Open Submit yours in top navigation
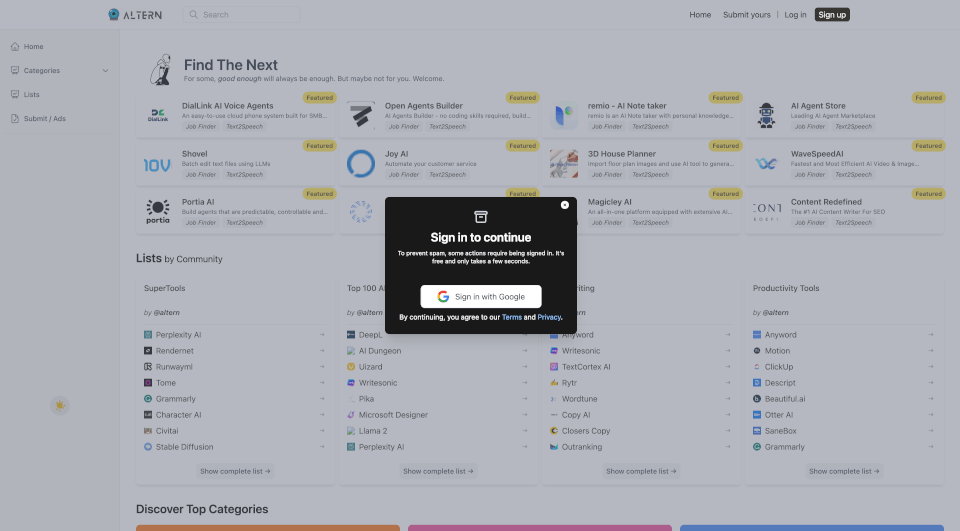This screenshot has width=960, height=531. pos(746,15)
